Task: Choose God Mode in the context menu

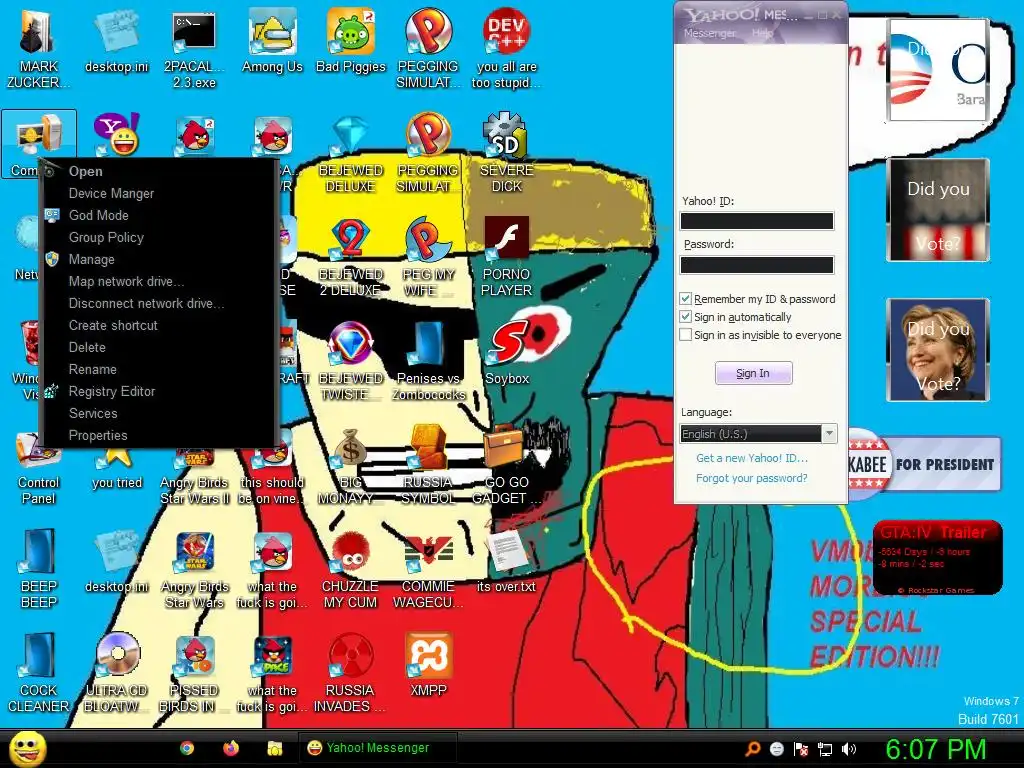Action: click(157, 216)
